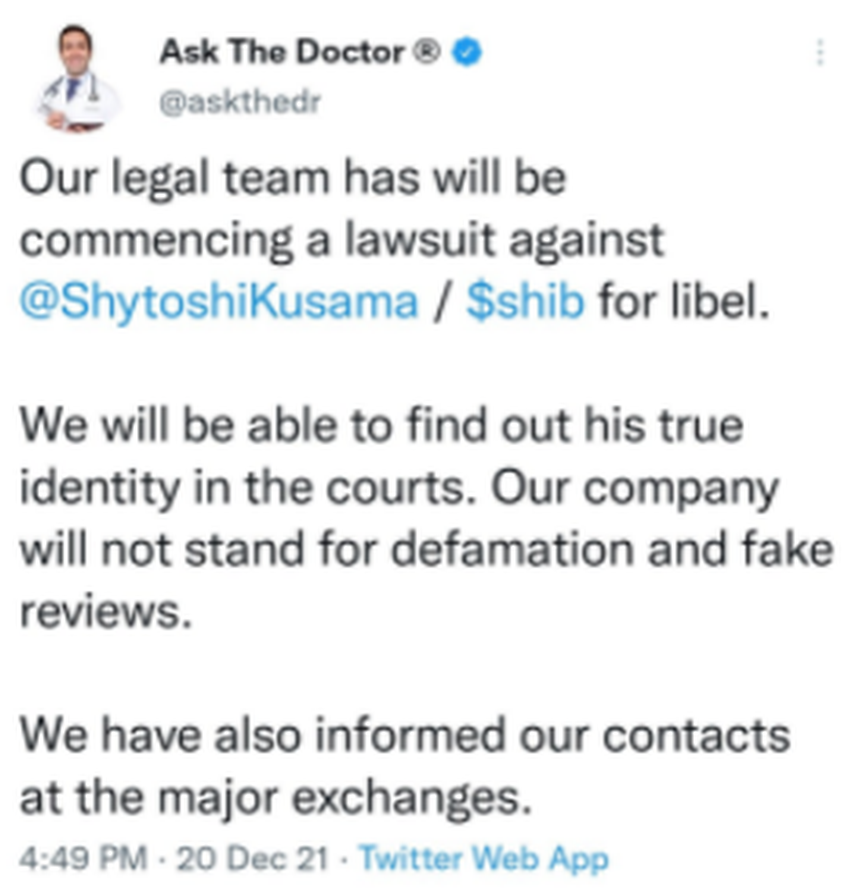This screenshot has width=850, height=894.
Task: Open the @ShytoshiKusama mention link
Action: click(219, 301)
